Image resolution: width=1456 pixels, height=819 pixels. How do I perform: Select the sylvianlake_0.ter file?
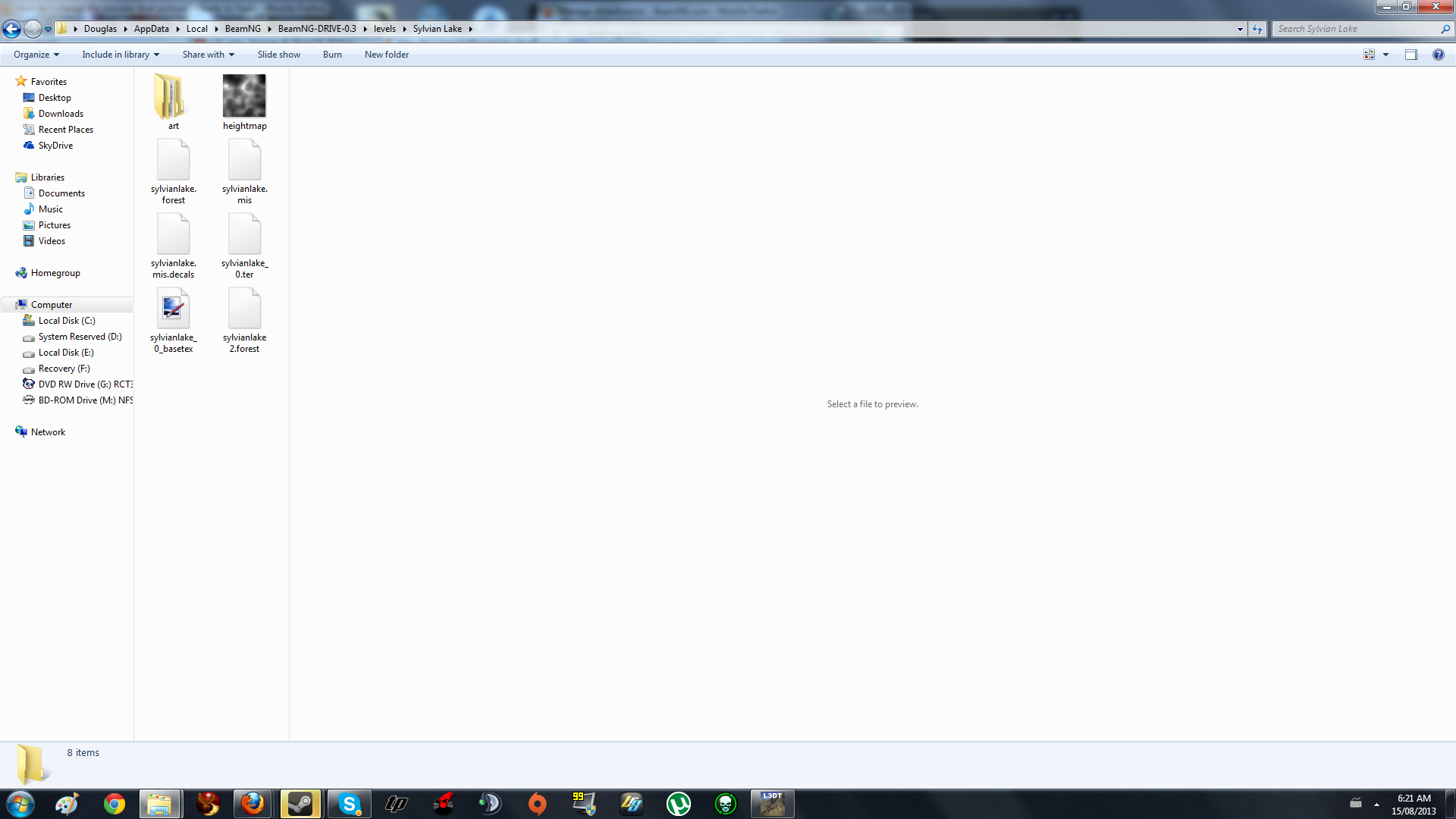point(244,246)
